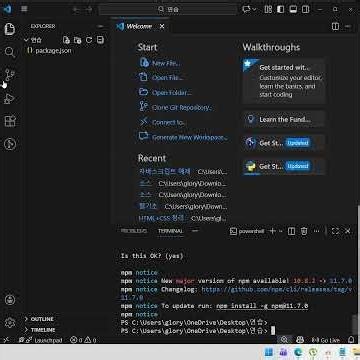This screenshot has width=360, height=360.
Task: Switch to the PROBLEMS panel tab
Action: point(133,231)
